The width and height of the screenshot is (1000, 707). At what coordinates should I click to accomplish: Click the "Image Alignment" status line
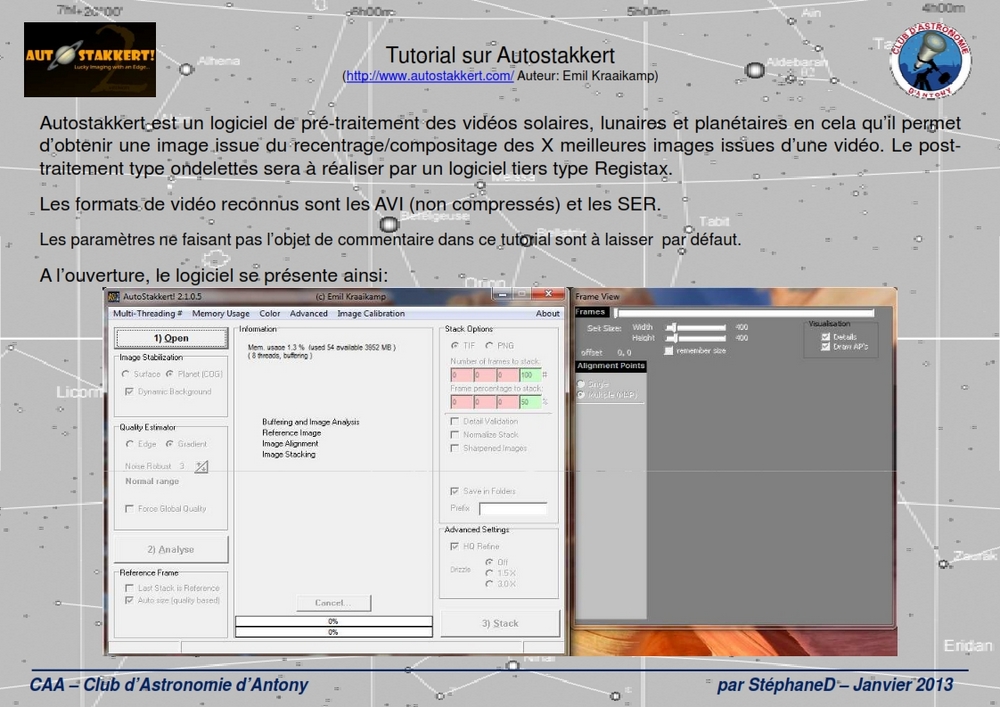pos(290,444)
